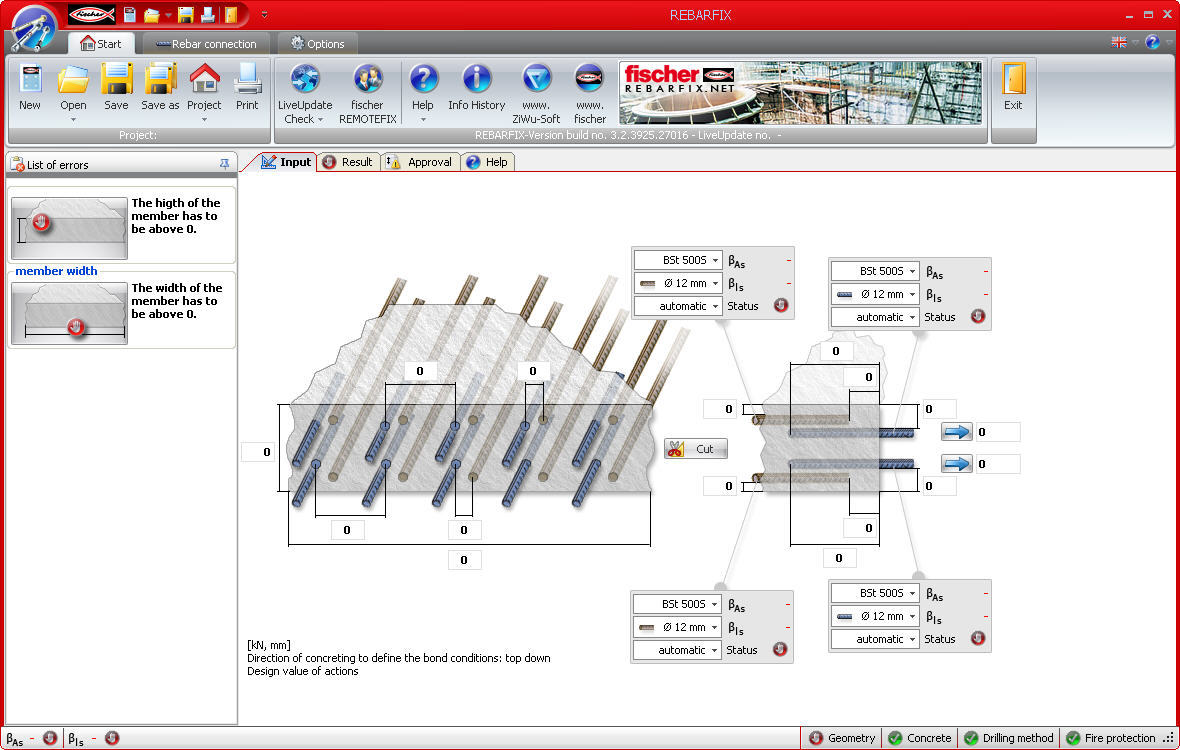Click the Open folder ribbon icon

coord(73,80)
